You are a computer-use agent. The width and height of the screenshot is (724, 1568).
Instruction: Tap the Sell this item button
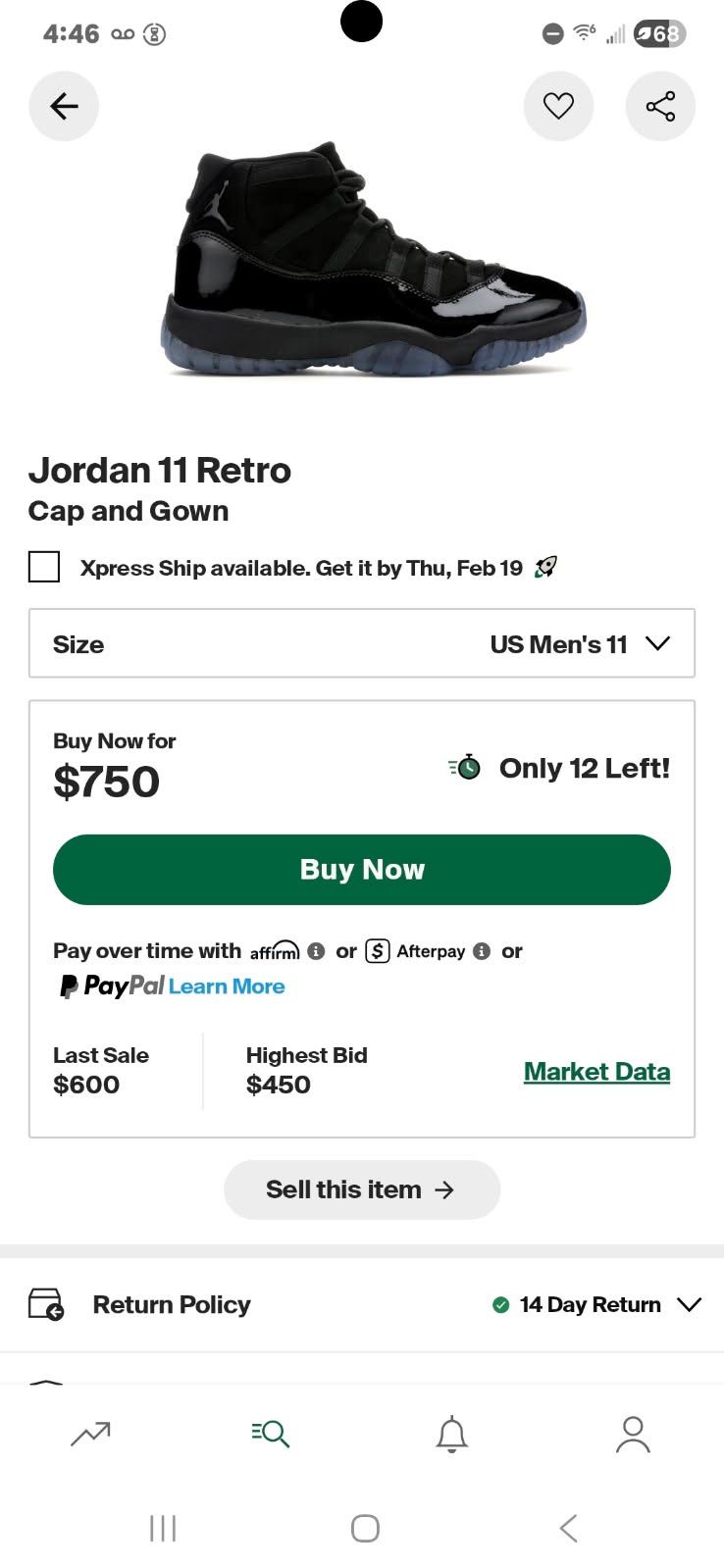coord(362,1189)
